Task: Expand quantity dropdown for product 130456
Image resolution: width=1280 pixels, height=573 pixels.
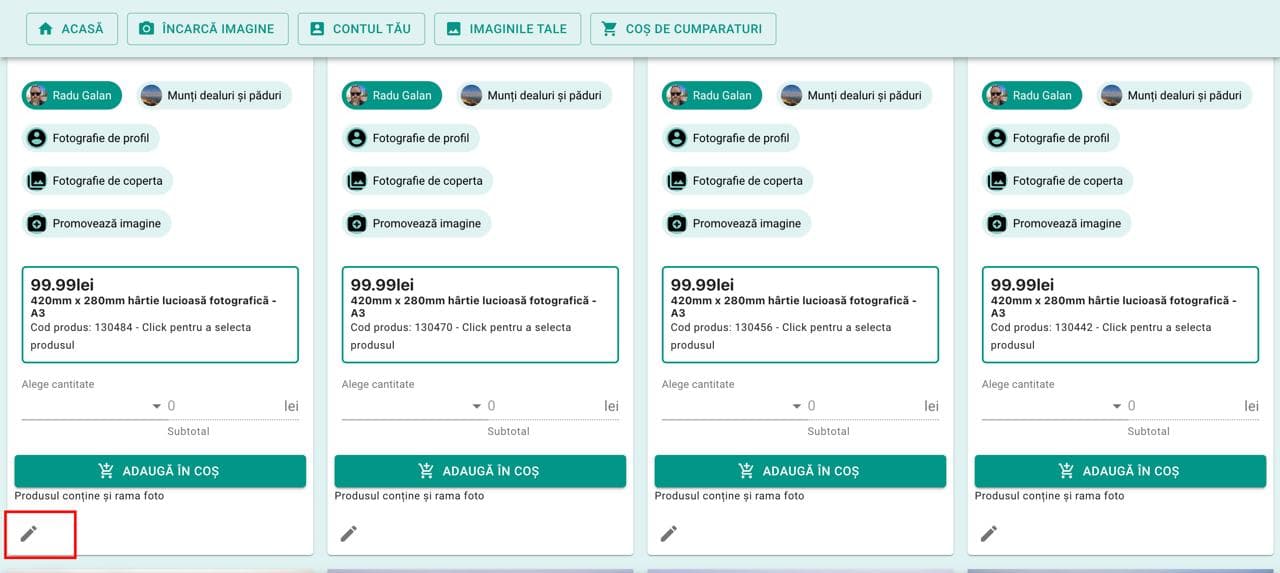Action: [797, 406]
